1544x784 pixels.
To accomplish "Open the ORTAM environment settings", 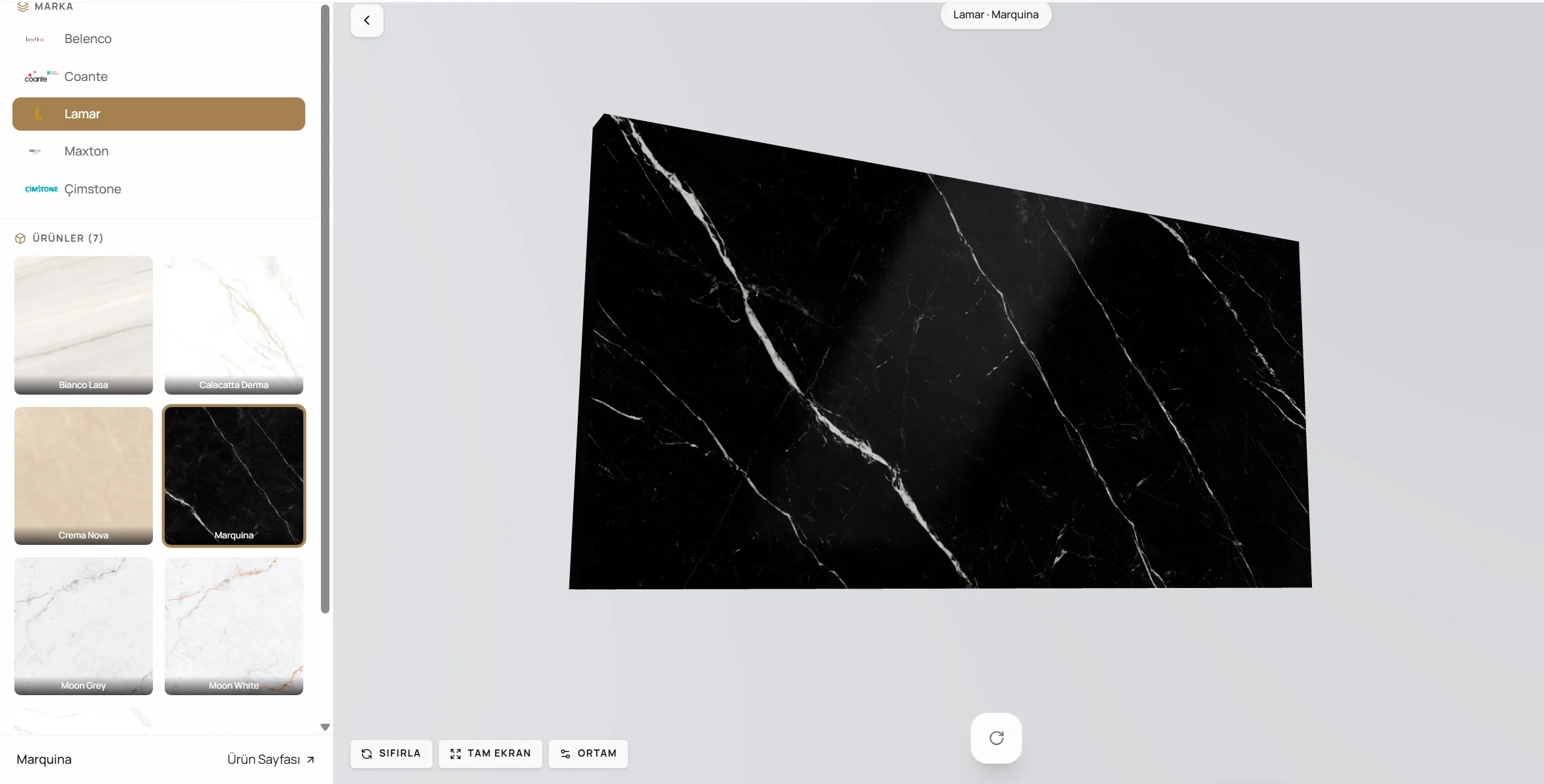I will point(588,753).
